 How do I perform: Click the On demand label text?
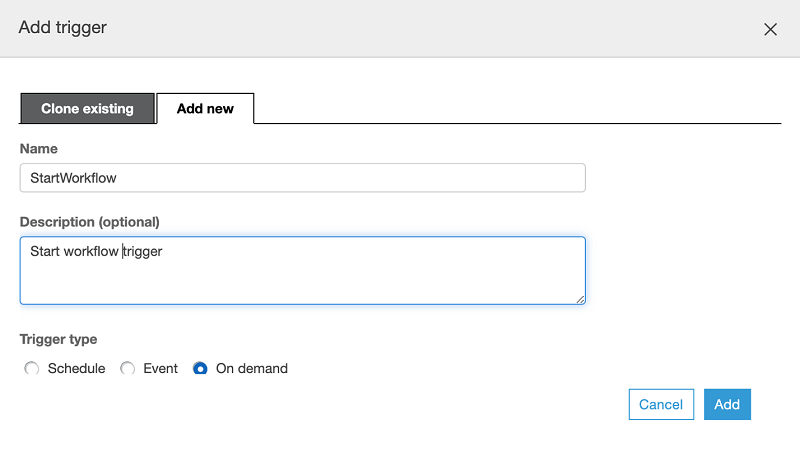coord(251,369)
